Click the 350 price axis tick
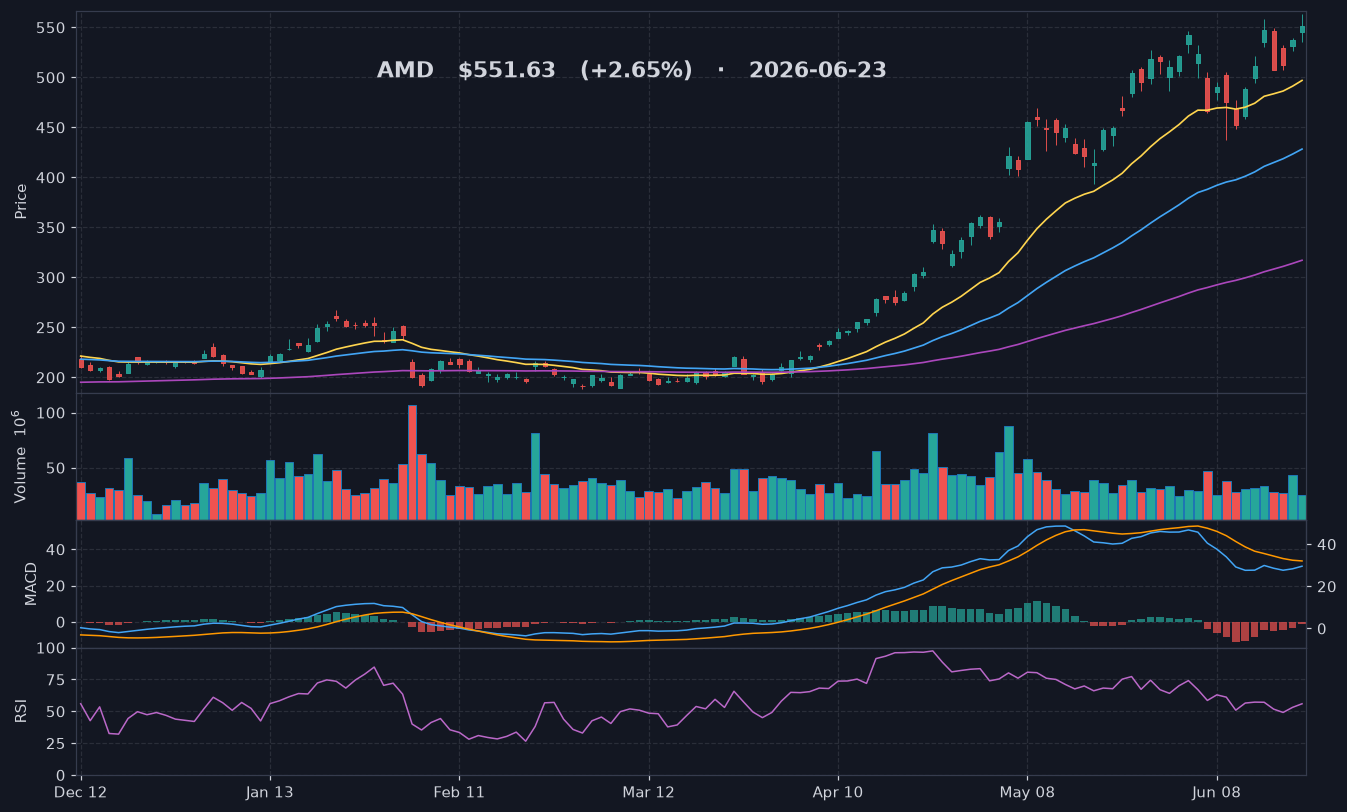This screenshot has width=1347, height=812. coord(52,228)
